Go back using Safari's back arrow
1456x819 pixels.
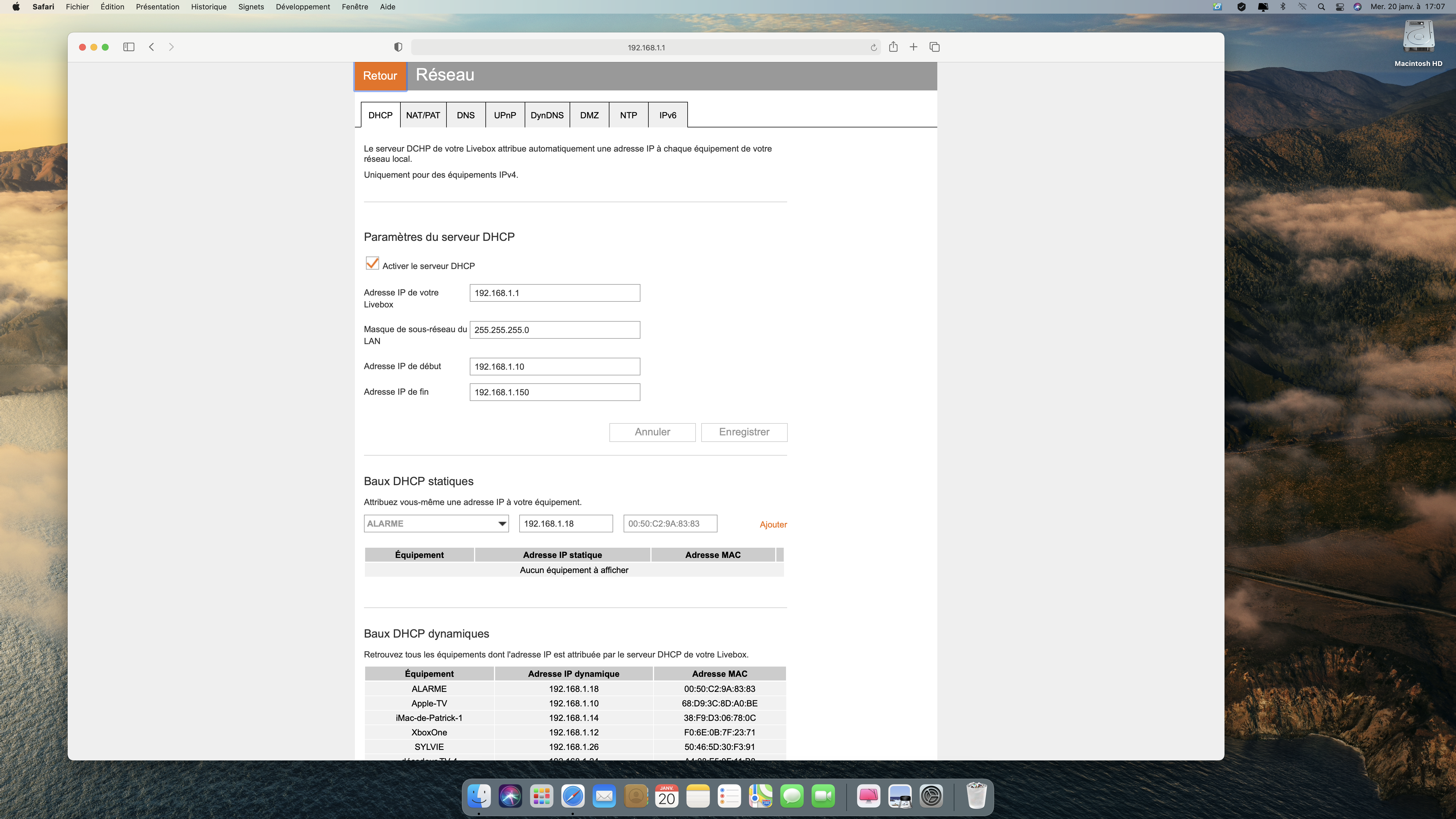(x=152, y=47)
